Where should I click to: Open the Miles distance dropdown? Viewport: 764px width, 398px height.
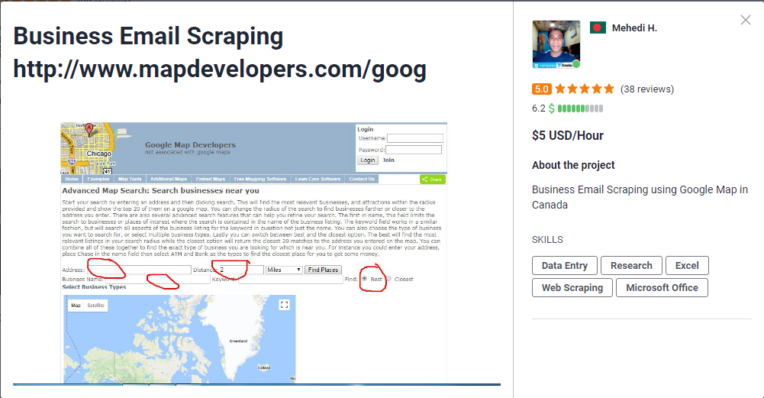284,269
